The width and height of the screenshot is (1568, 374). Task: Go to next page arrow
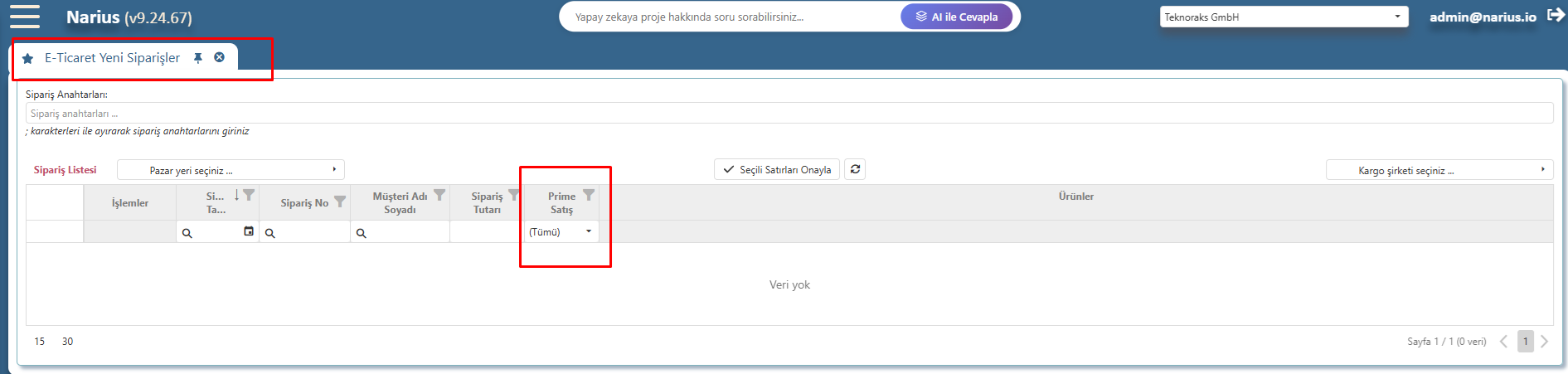[x=1544, y=342]
